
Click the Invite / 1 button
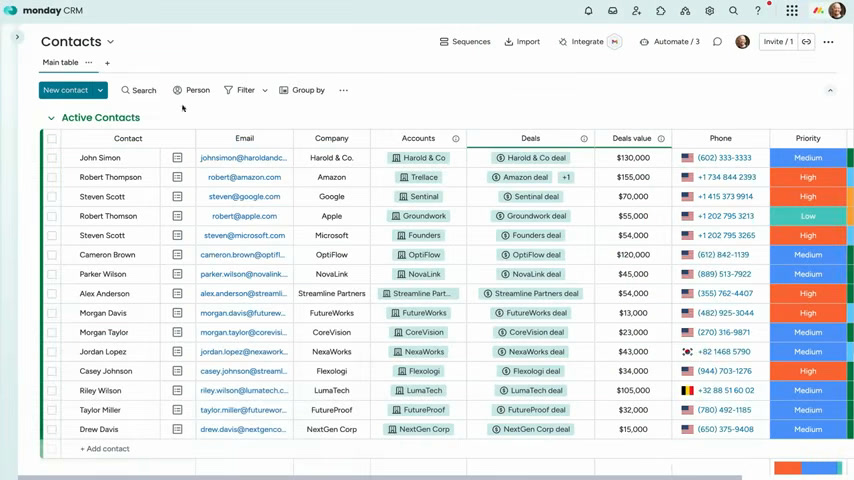(778, 42)
